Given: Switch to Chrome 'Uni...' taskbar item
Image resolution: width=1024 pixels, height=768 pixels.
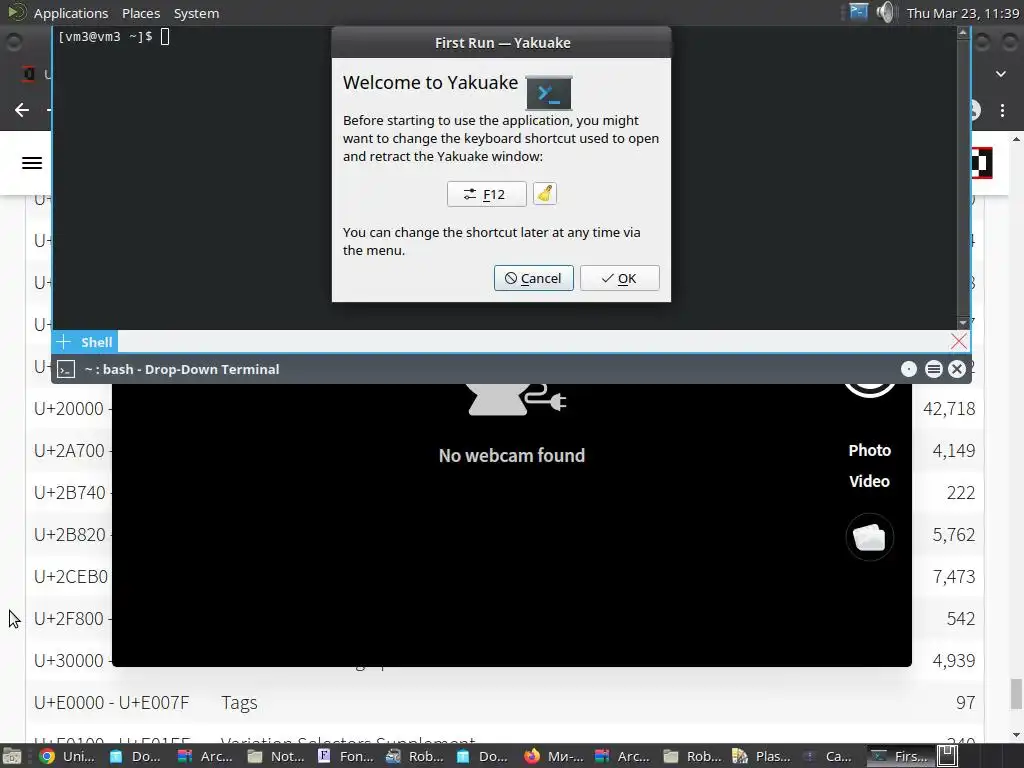Looking at the screenshot, I should [x=68, y=756].
